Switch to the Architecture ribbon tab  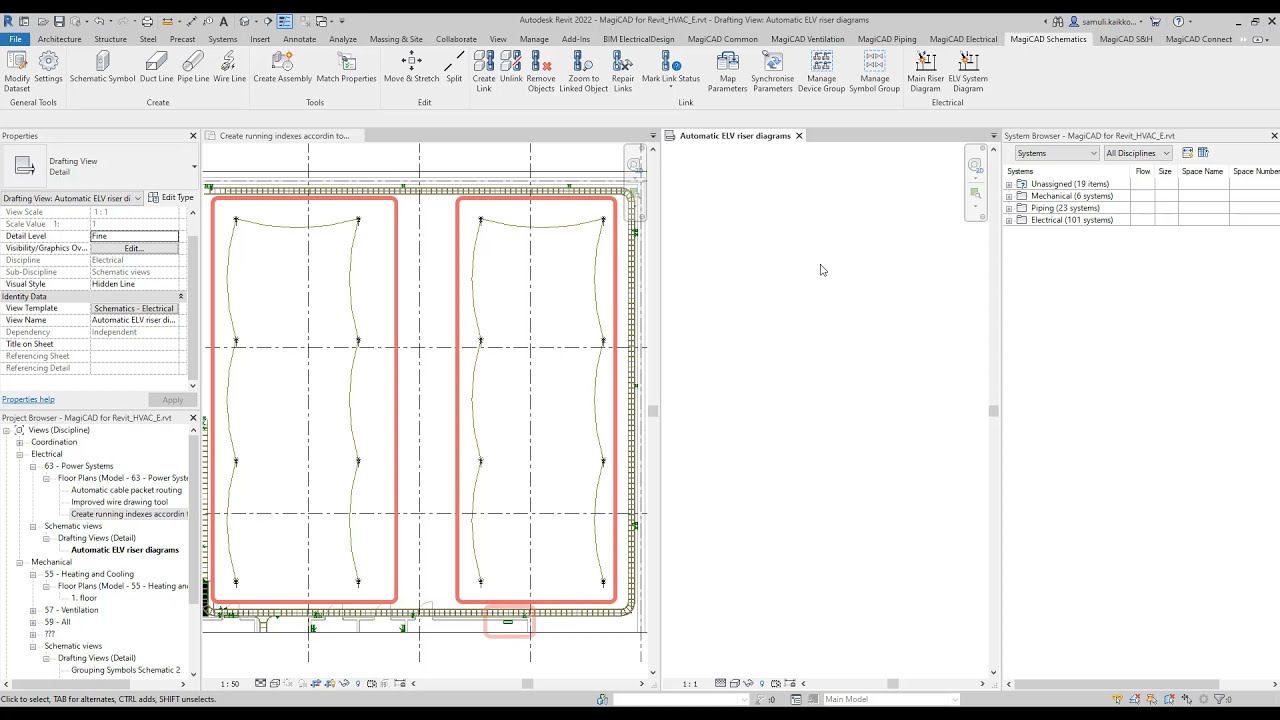(59, 39)
